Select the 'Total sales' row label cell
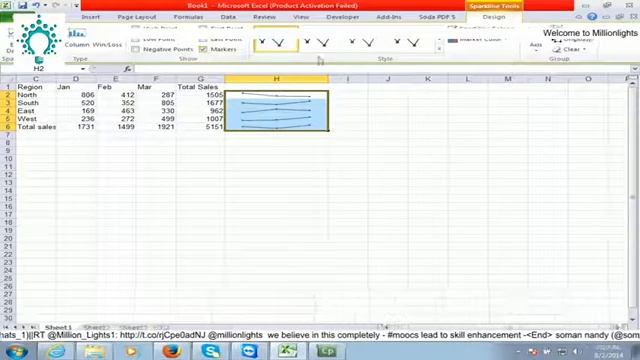640x360 pixels. coord(36,127)
